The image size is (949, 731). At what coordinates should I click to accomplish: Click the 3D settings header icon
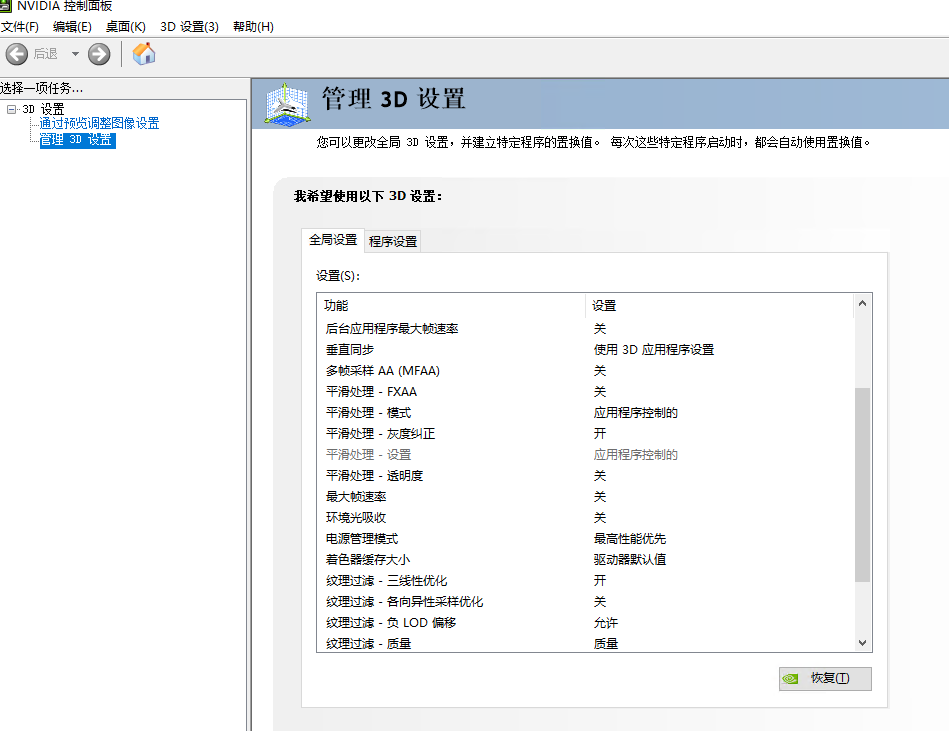[287, 104]
